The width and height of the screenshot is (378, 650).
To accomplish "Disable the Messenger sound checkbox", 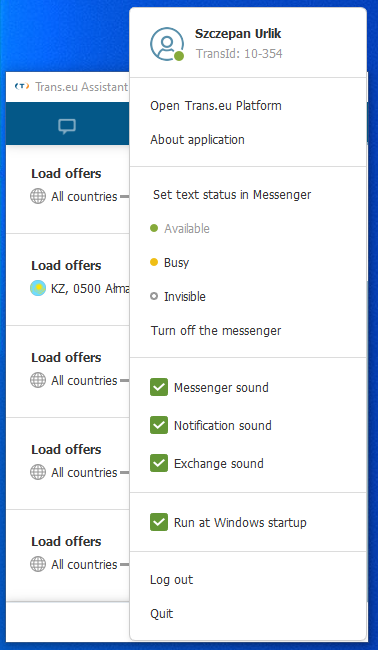I will 159,387.
